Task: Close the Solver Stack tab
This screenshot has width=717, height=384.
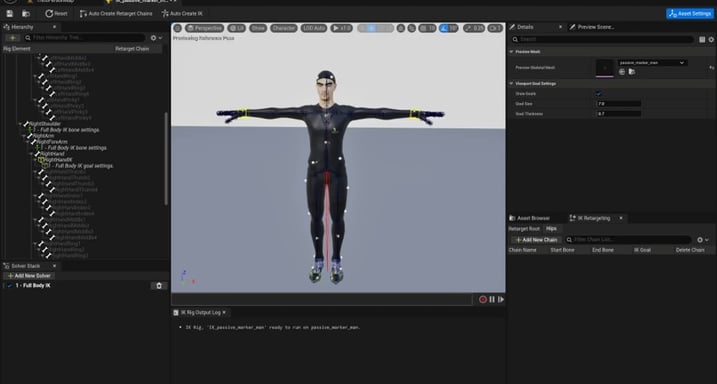Action: click(54, 266)
